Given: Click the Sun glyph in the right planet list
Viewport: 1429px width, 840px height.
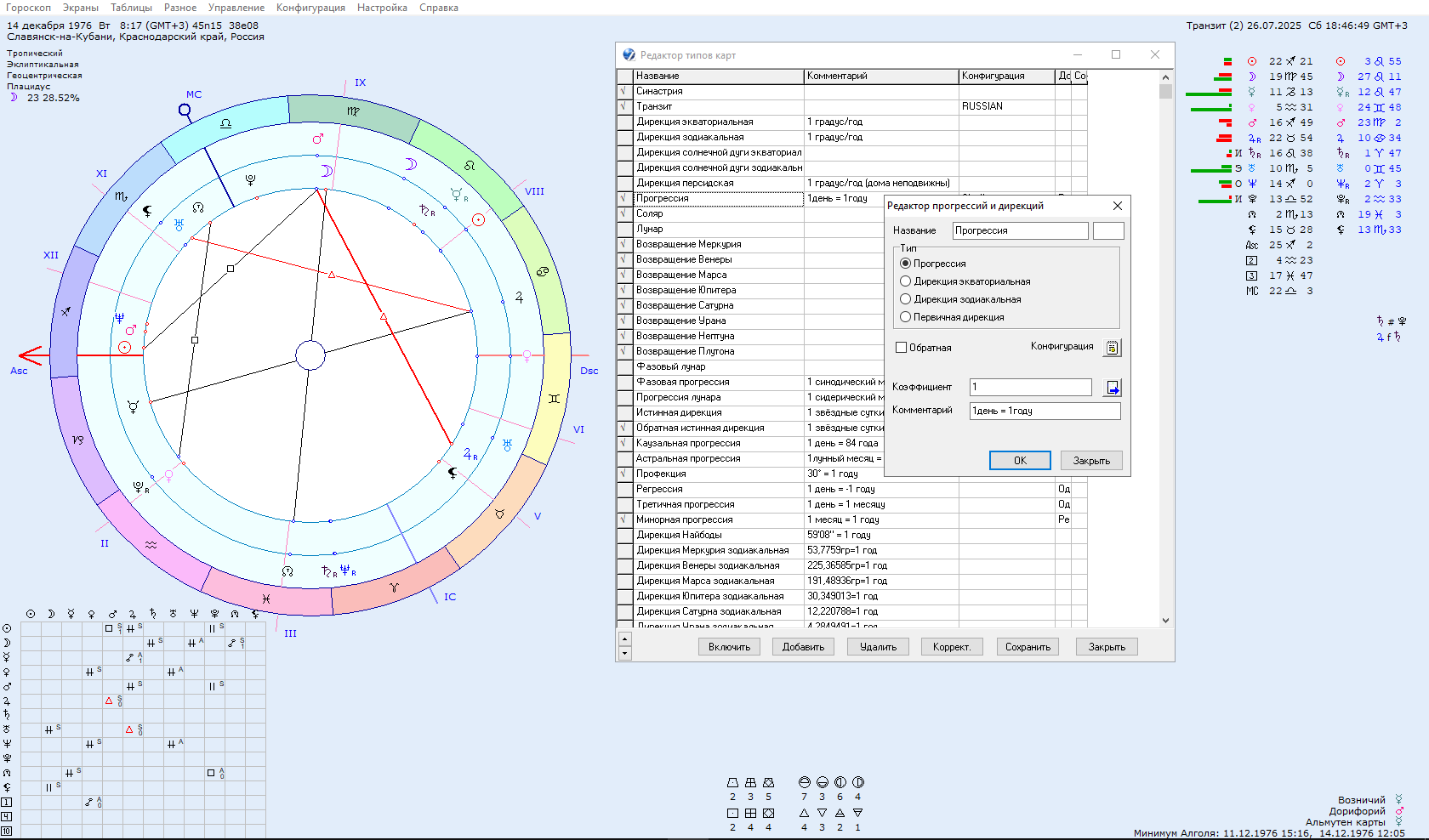Looking at the screenshot, I should pyautogui.click(x=1252, y=61).
